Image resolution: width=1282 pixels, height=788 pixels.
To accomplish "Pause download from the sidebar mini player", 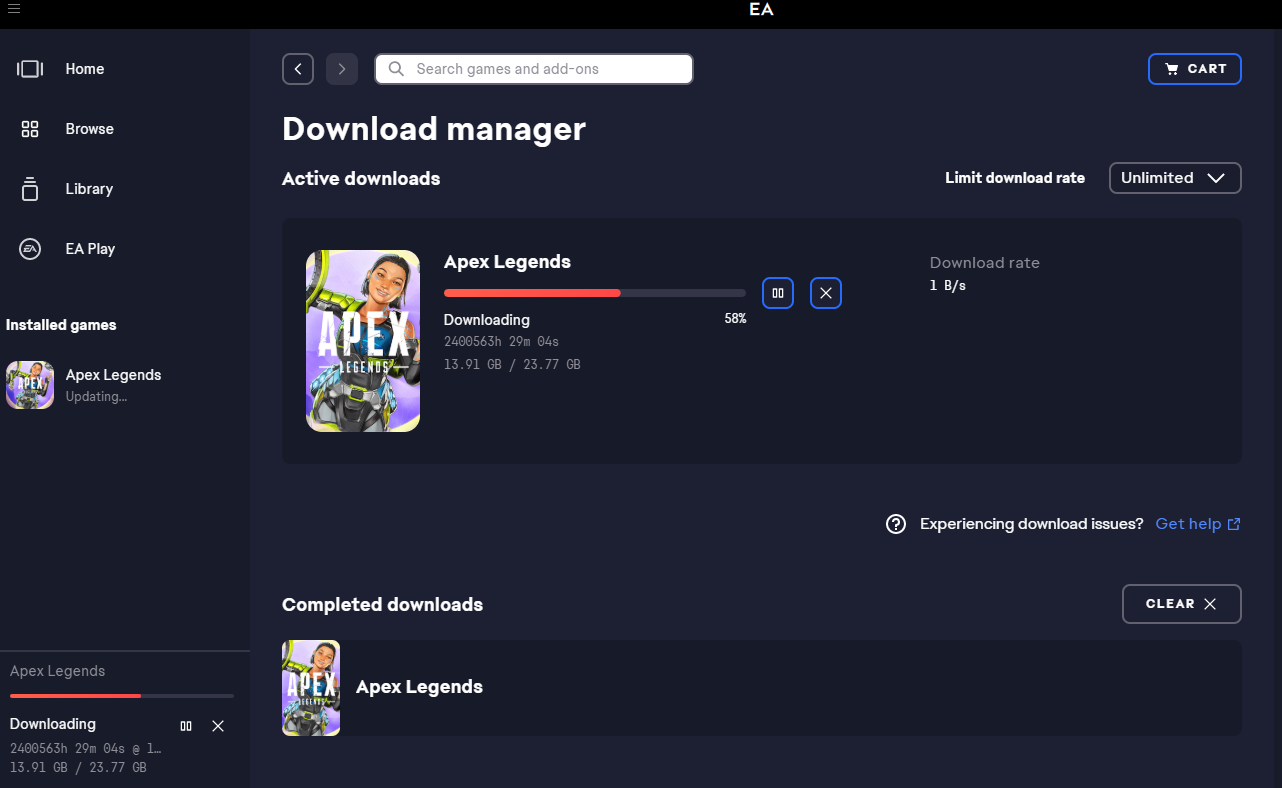I will coord(186,726).
